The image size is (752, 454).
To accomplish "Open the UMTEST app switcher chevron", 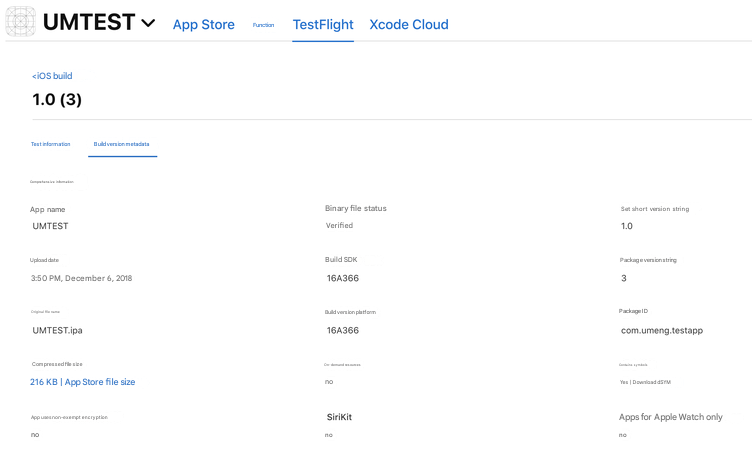I will click(x=148, y=23).
